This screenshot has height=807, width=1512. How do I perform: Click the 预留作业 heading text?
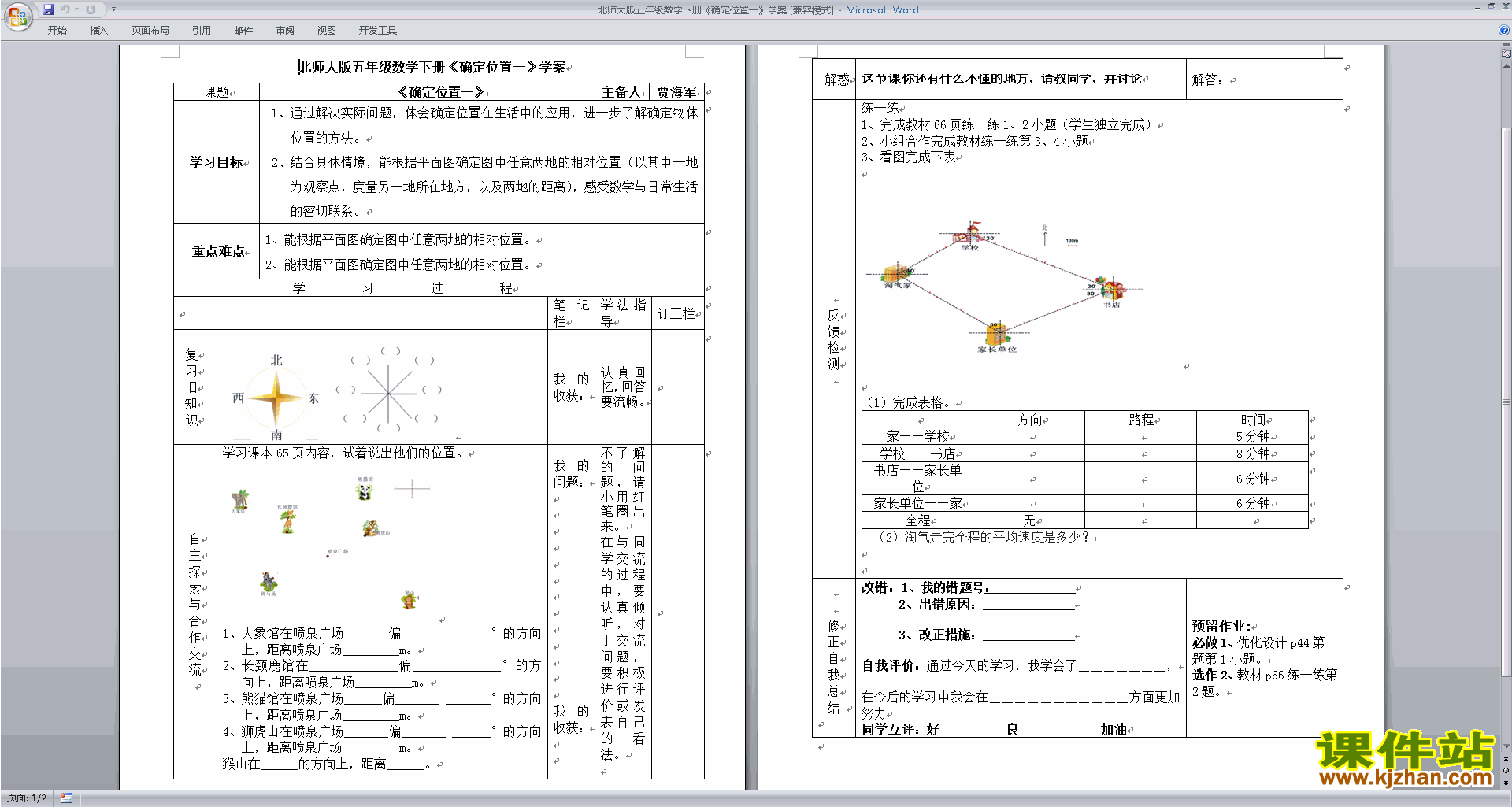[x=1221, y=626]
